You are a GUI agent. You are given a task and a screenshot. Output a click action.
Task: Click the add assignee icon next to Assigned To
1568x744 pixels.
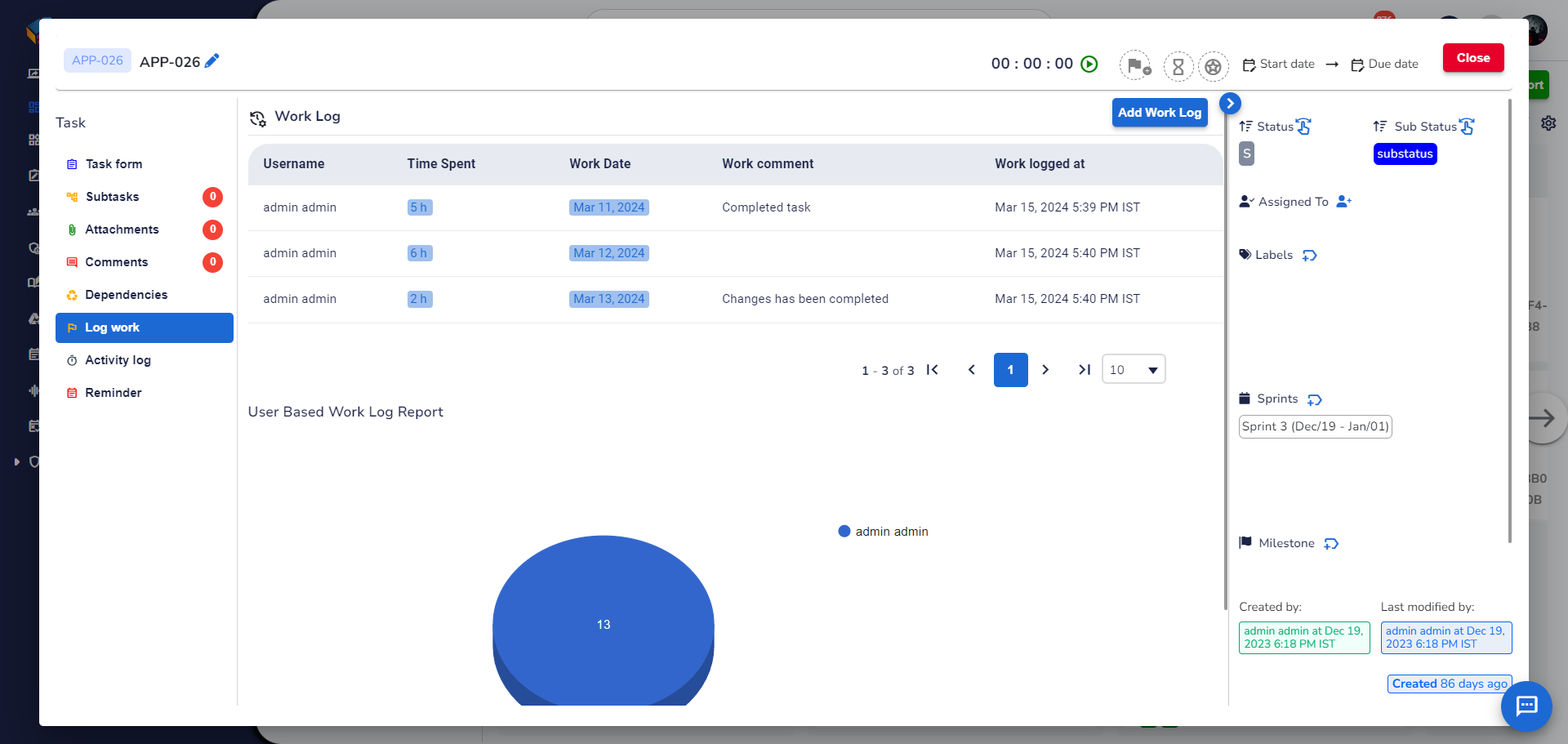pyautogui.click(x=1345, y=201)
